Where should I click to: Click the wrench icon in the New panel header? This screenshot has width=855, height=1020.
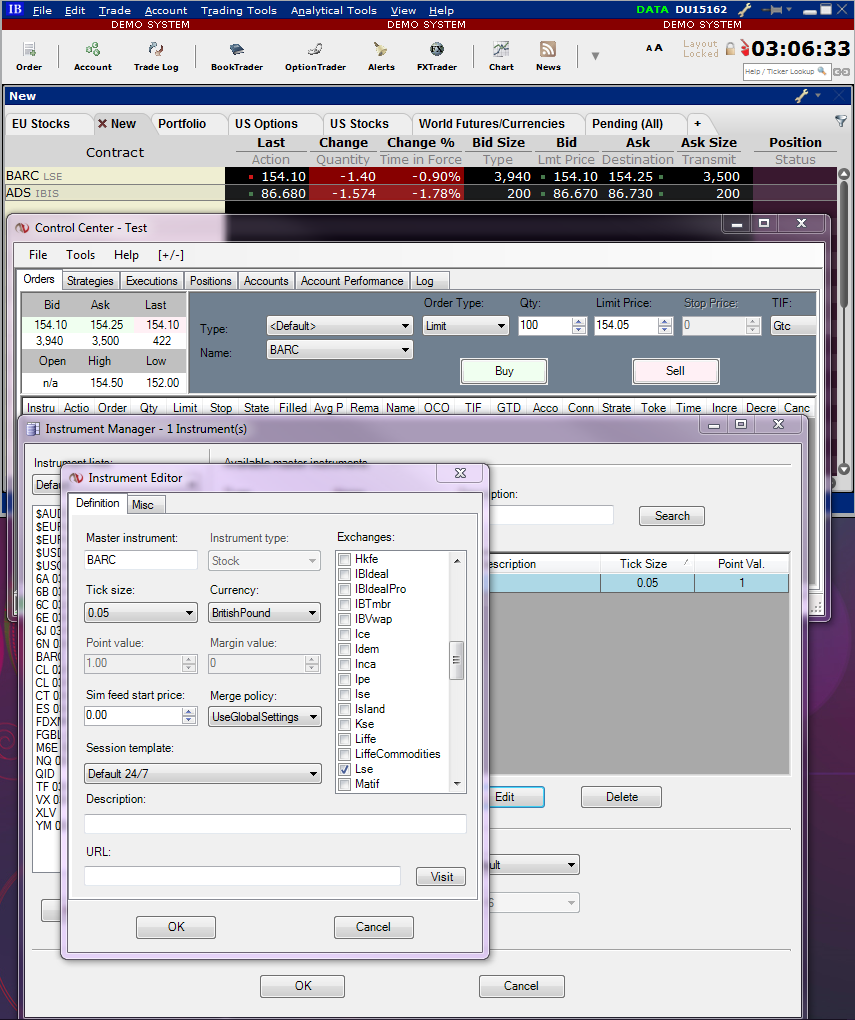pyautogui.click(x=802, y=96)
